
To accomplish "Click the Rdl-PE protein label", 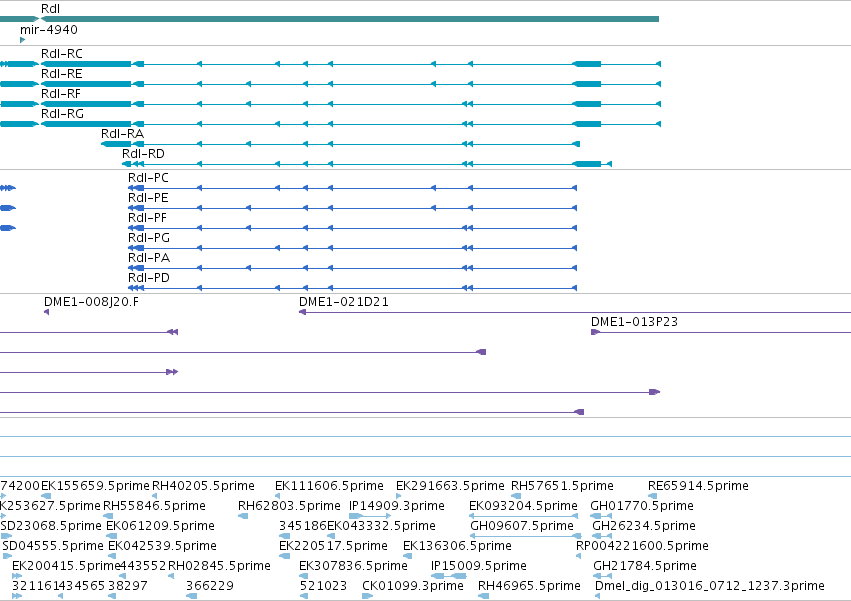I will click(x=148, y=198).
